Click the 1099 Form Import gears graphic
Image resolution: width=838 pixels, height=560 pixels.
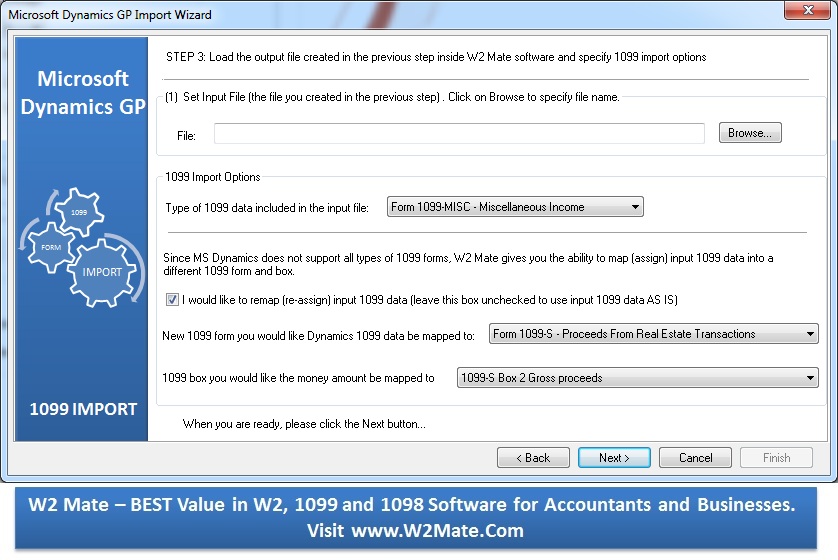coord(81,247)
